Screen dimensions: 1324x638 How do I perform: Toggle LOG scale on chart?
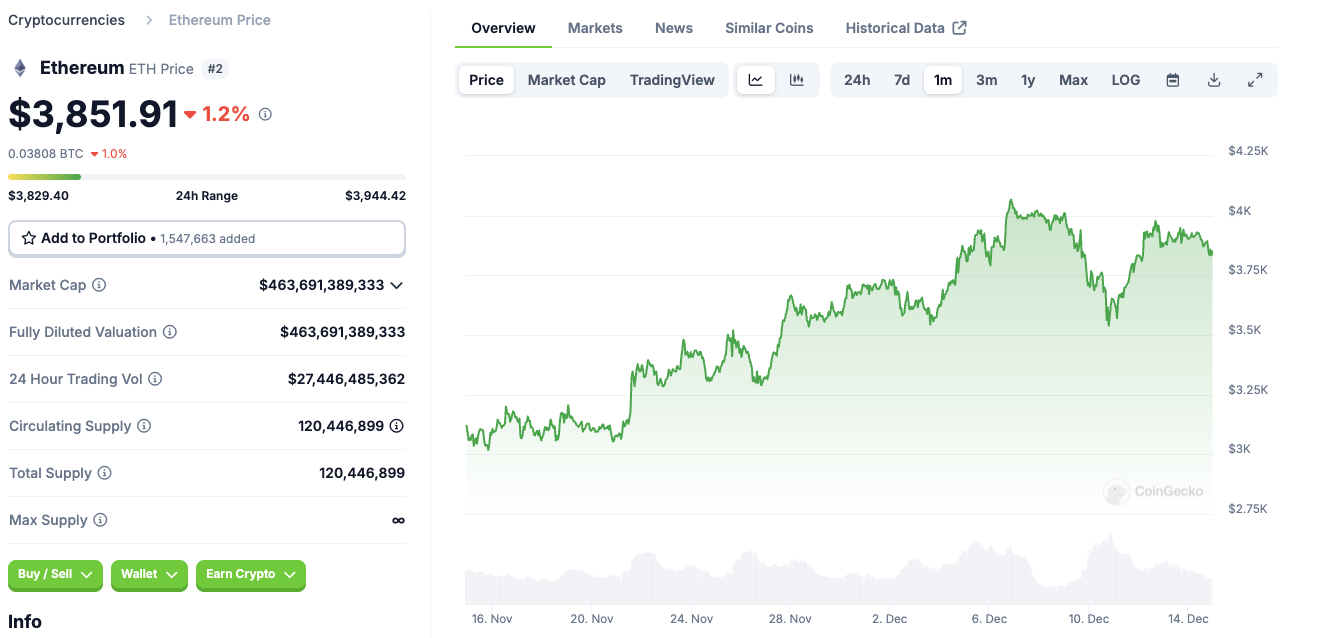tap(1126, 80)
